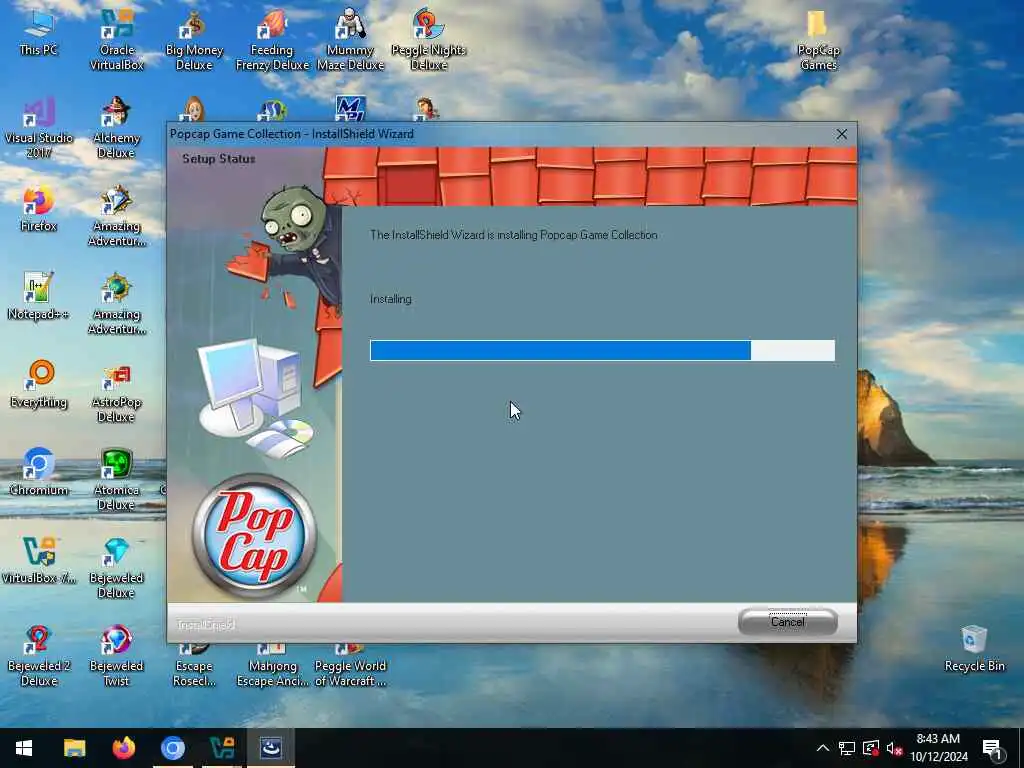Screen dimensions: 1024x768
Task: Open the clock showing 8:43 AM
Action: pos(938,748)
